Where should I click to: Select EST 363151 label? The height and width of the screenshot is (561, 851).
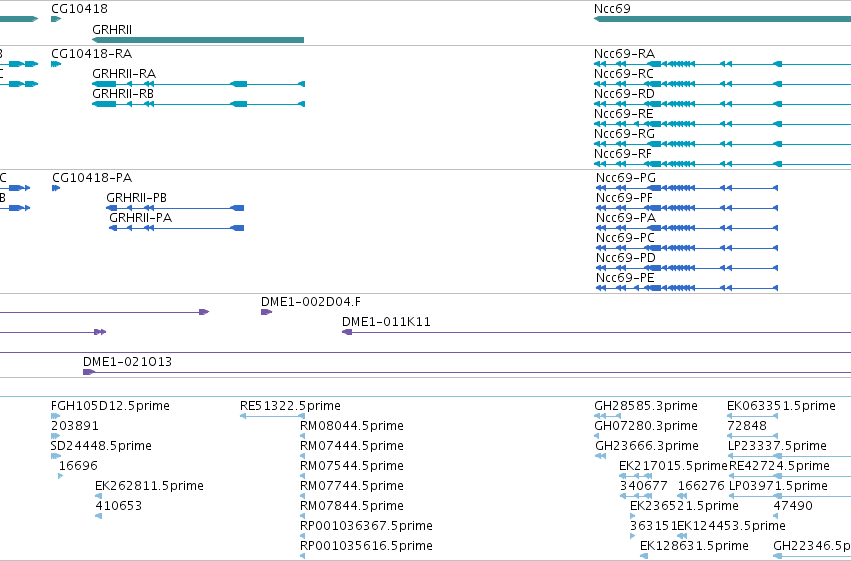click(x=653, y=526)
